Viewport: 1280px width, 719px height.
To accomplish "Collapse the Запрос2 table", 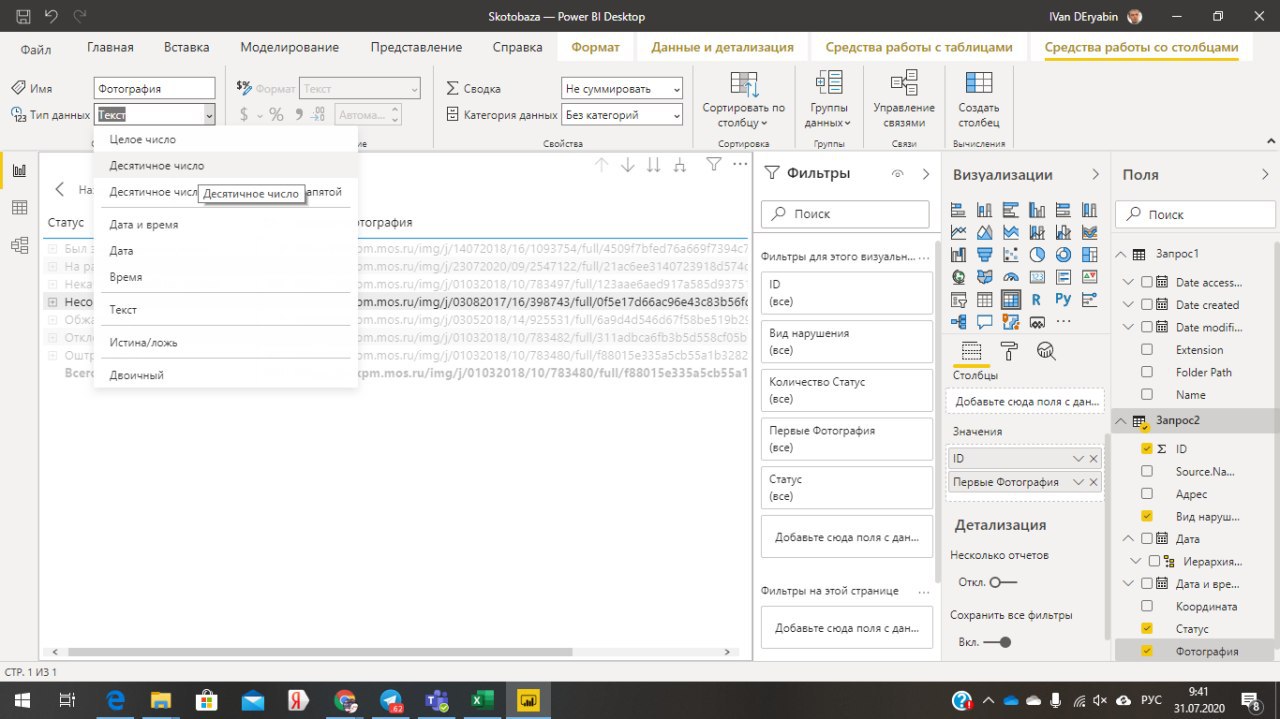I will point(1122,421).
